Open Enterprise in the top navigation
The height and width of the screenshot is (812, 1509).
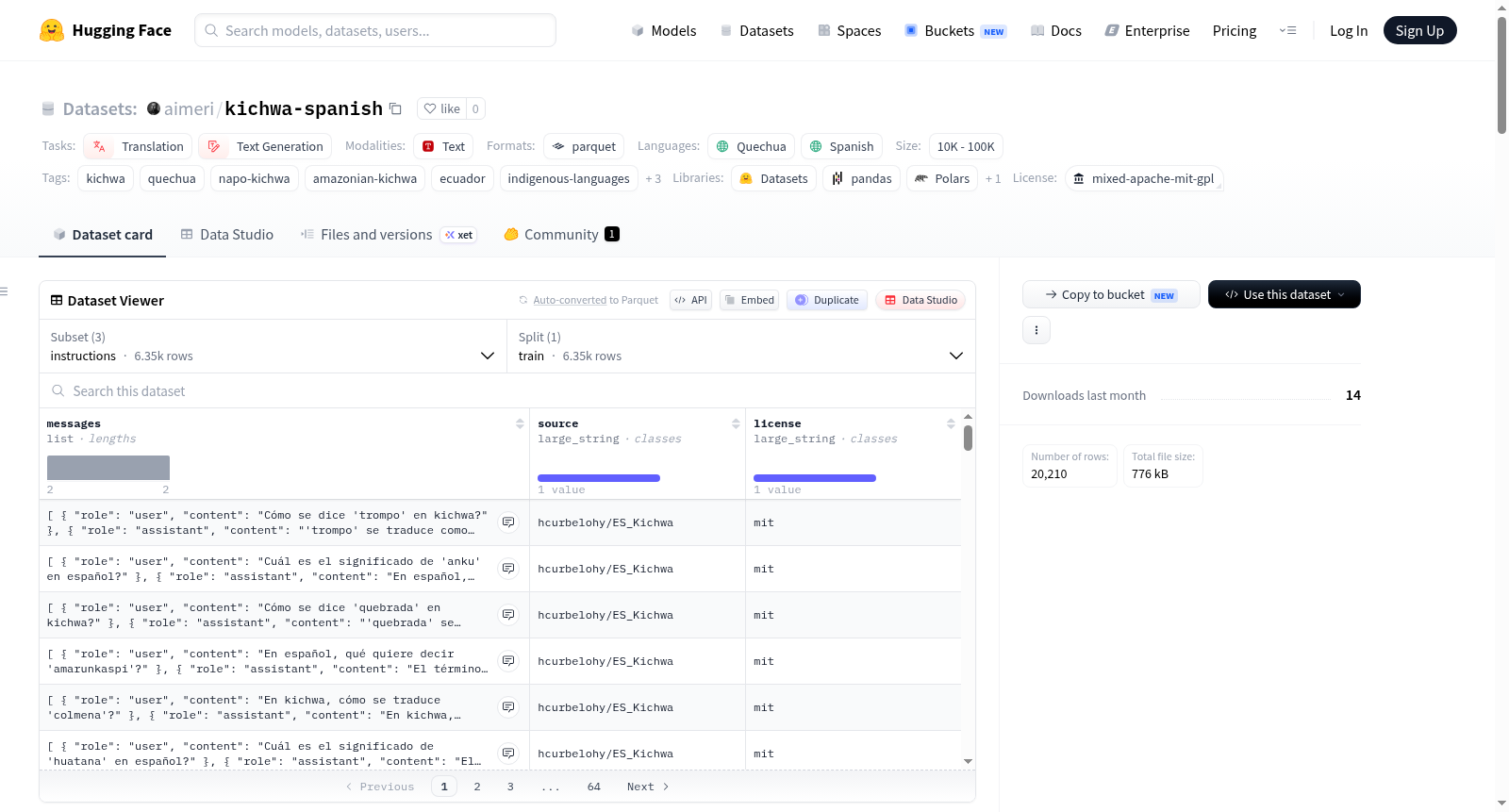point(1148,30)
